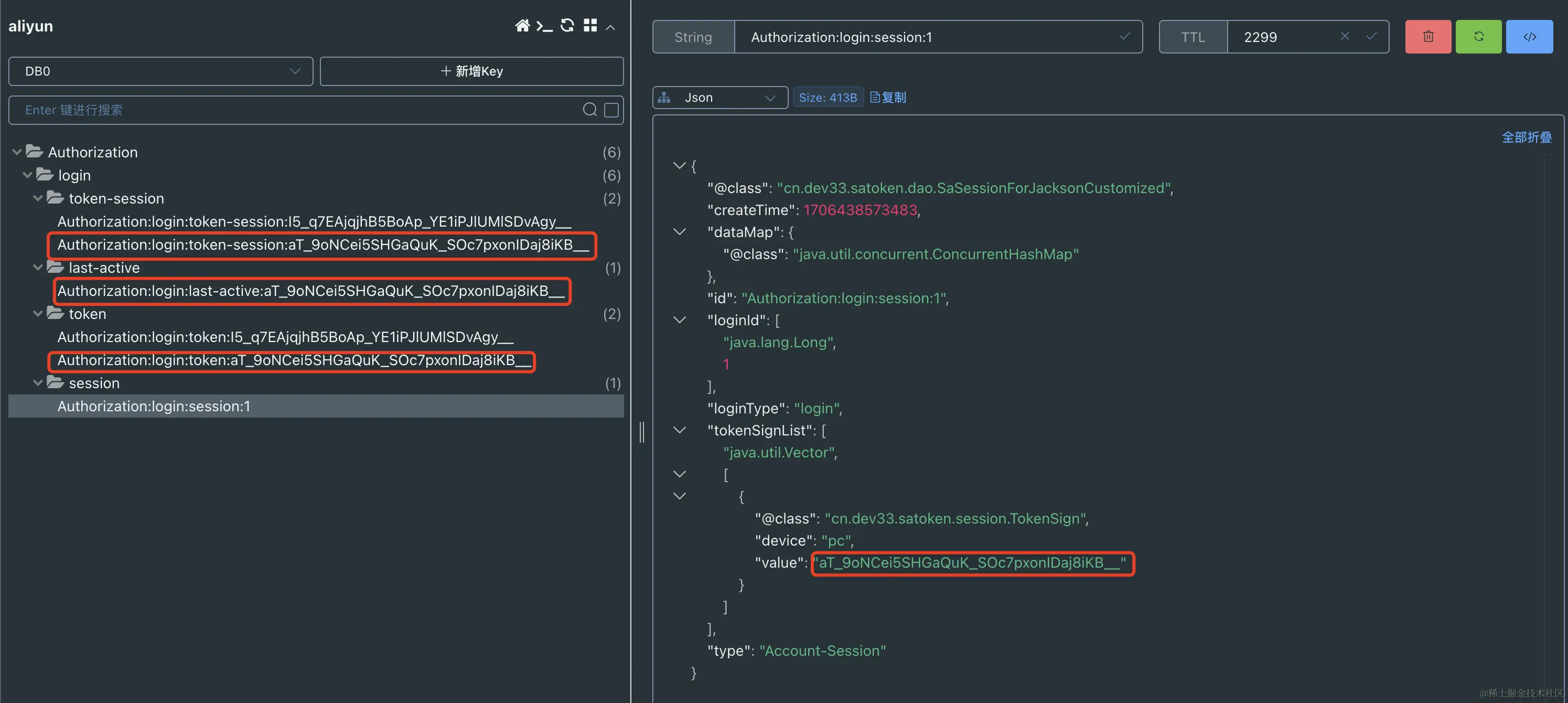
Task: Click the green refresh key button
Action: (x=1478, y=37)
